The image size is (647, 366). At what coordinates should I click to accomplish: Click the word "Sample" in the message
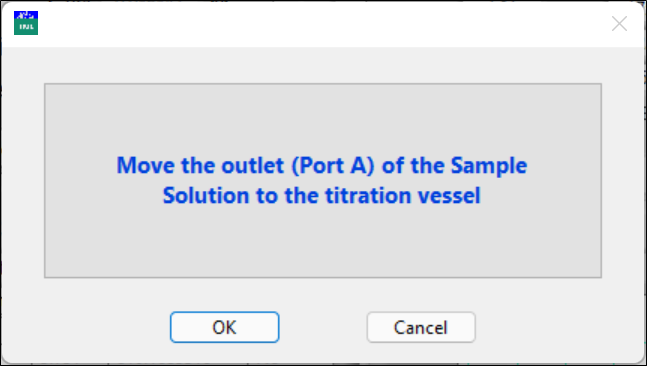pyautogui.click(x=489, y=165)
